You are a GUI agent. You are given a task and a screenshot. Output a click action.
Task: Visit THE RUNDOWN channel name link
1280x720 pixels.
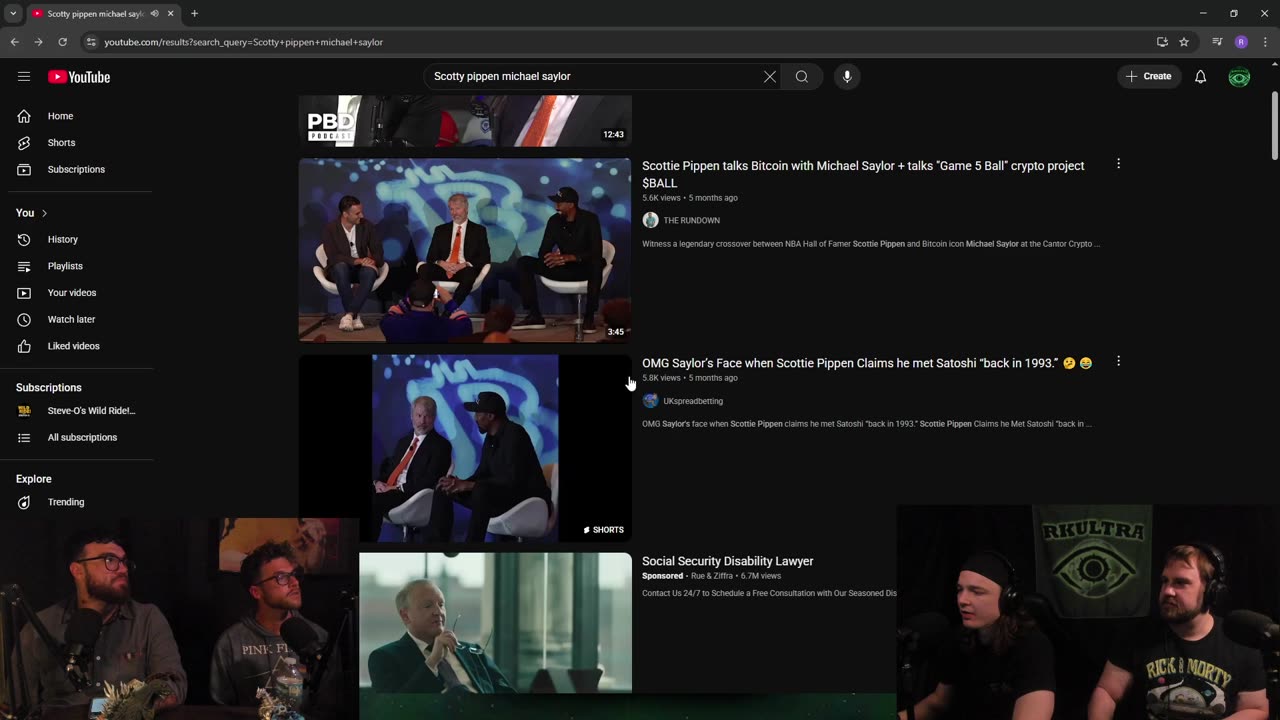pos(691,220)
